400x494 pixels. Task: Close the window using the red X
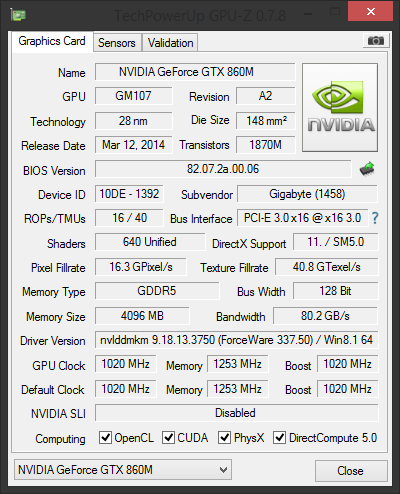[370, 12]
